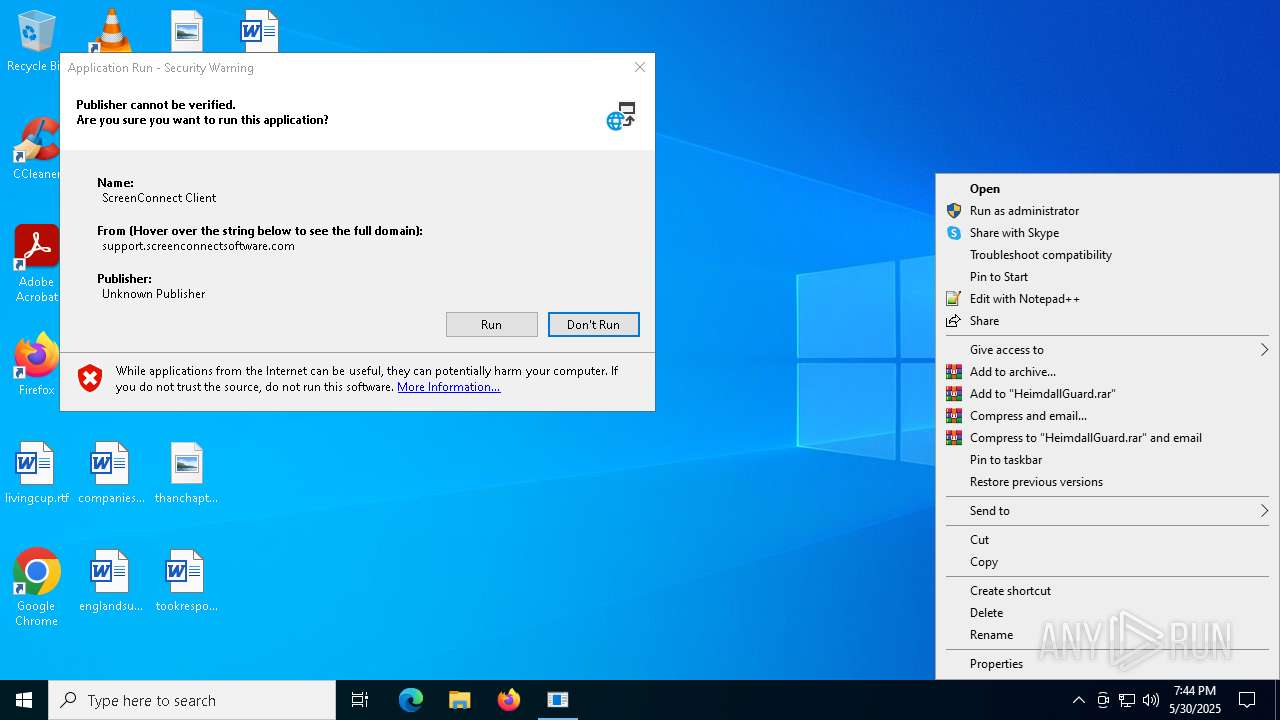Viewport: 1280px width, 720px height.
Task: Choose Copy in the context menu
Action: (x=1107, y=562)
